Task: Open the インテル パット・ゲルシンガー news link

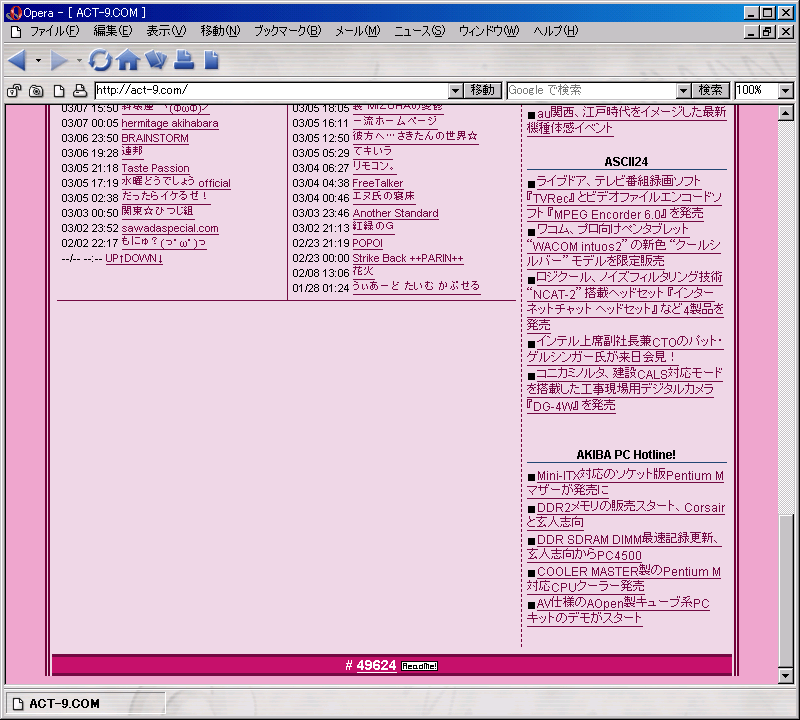Action: click(x=625, y=349)
